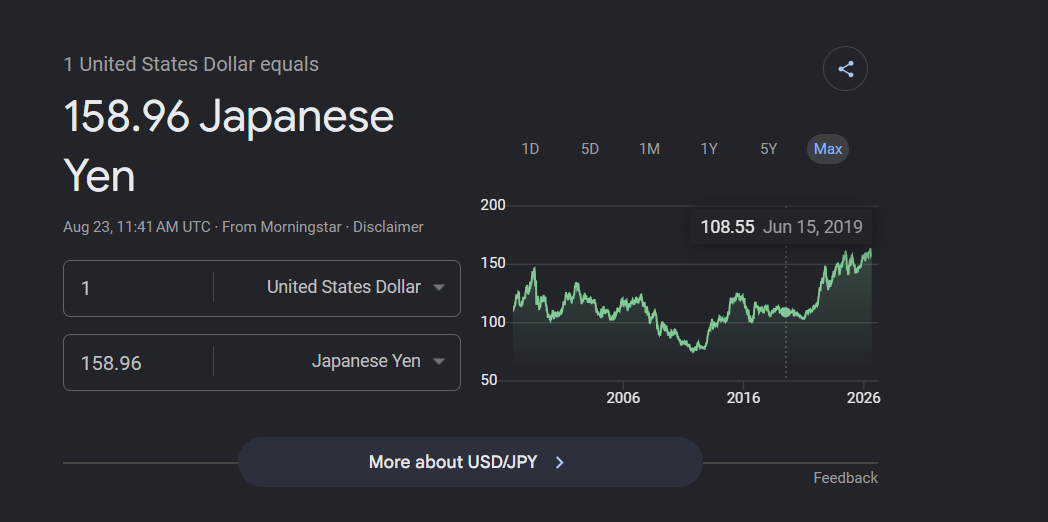Click the 200 value on the chart axis

(493, 205)
